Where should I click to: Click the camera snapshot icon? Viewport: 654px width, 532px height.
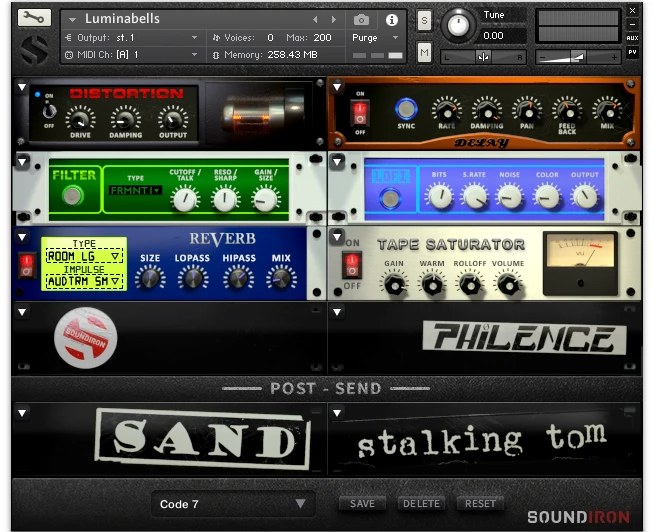(x=361, y=20)
